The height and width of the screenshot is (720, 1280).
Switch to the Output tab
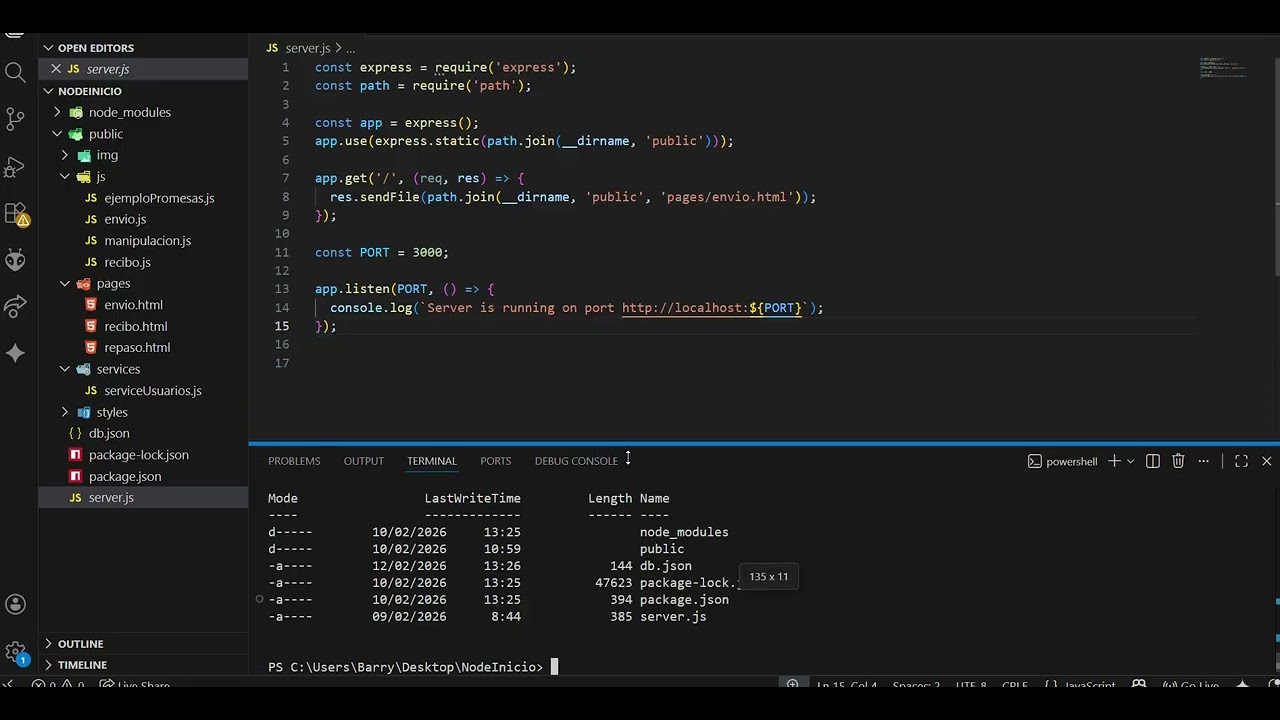pos(364,461)
